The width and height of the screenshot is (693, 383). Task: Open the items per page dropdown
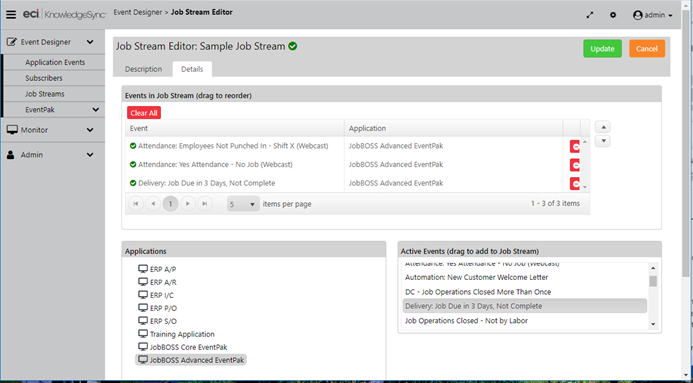[243, 204]
